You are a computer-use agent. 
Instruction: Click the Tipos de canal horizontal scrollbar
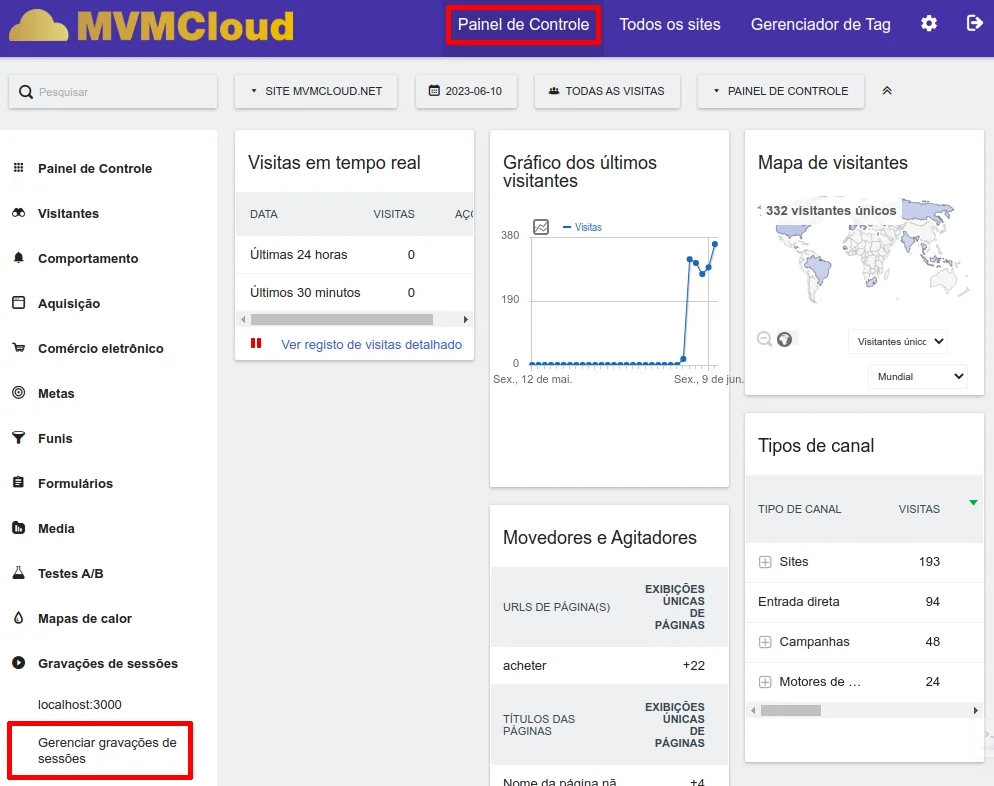point(791,710)
